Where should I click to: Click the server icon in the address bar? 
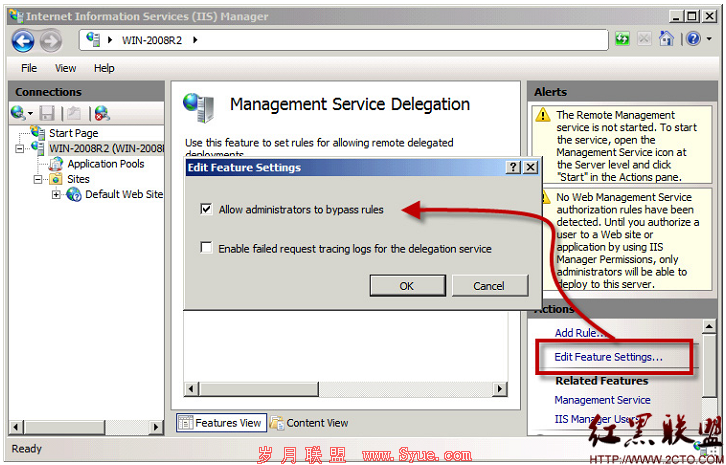point(94,39)
